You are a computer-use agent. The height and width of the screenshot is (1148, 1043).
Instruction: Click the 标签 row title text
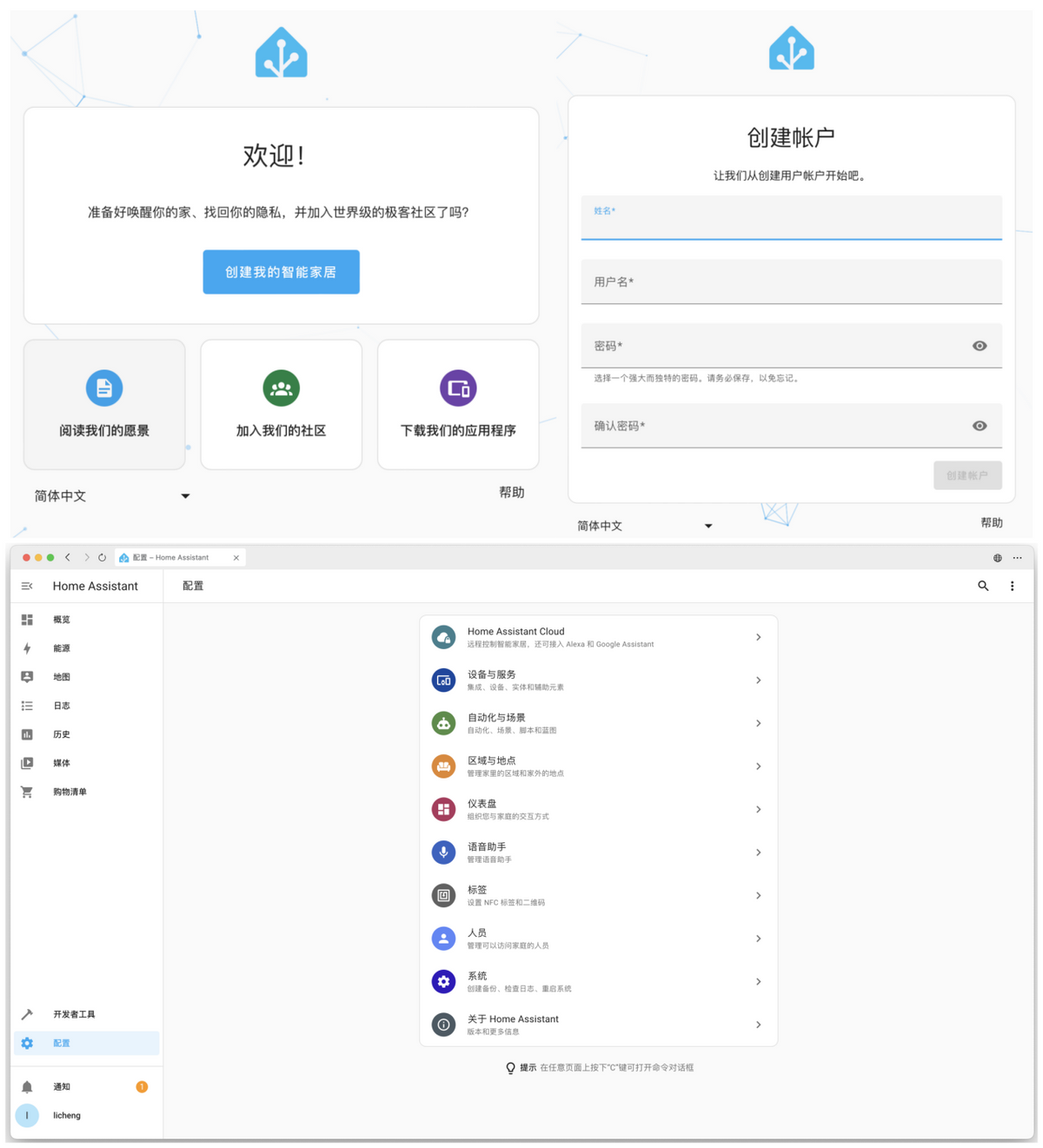477,890
